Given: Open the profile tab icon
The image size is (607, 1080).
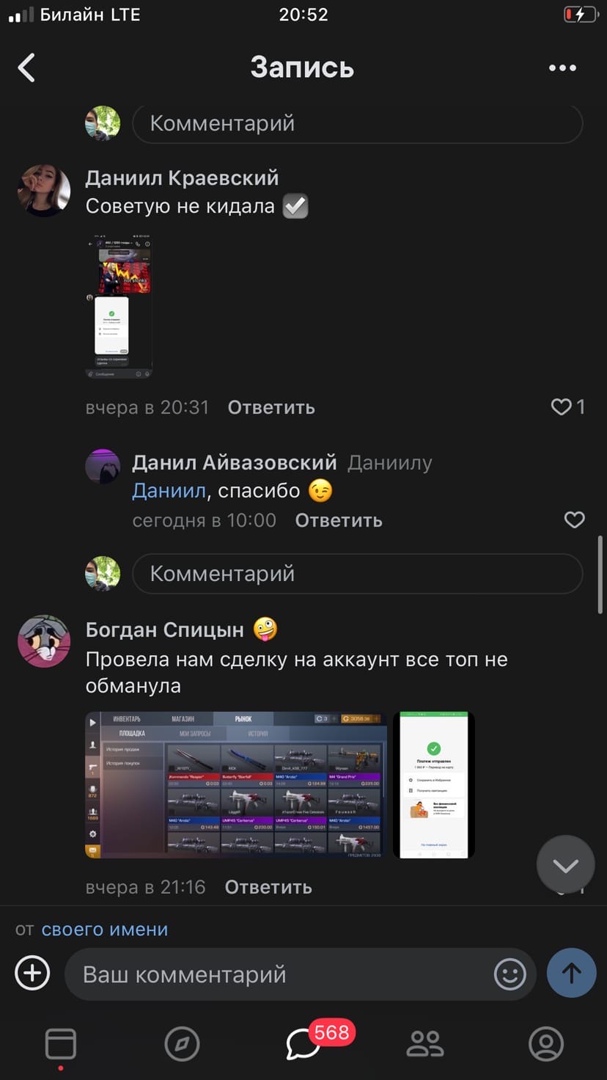Looking at the screenshot, I should click(546, 1044).
